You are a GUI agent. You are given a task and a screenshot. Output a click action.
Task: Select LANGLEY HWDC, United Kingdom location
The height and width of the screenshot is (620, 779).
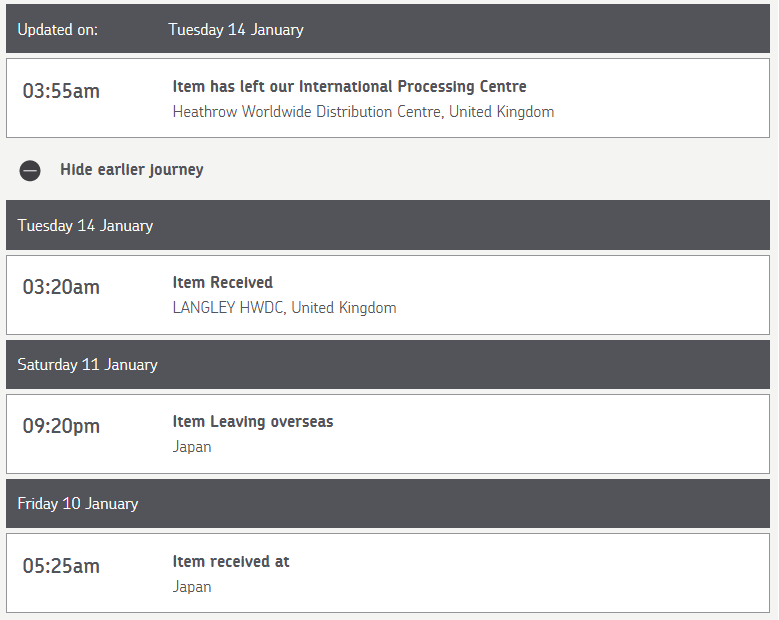284,308
